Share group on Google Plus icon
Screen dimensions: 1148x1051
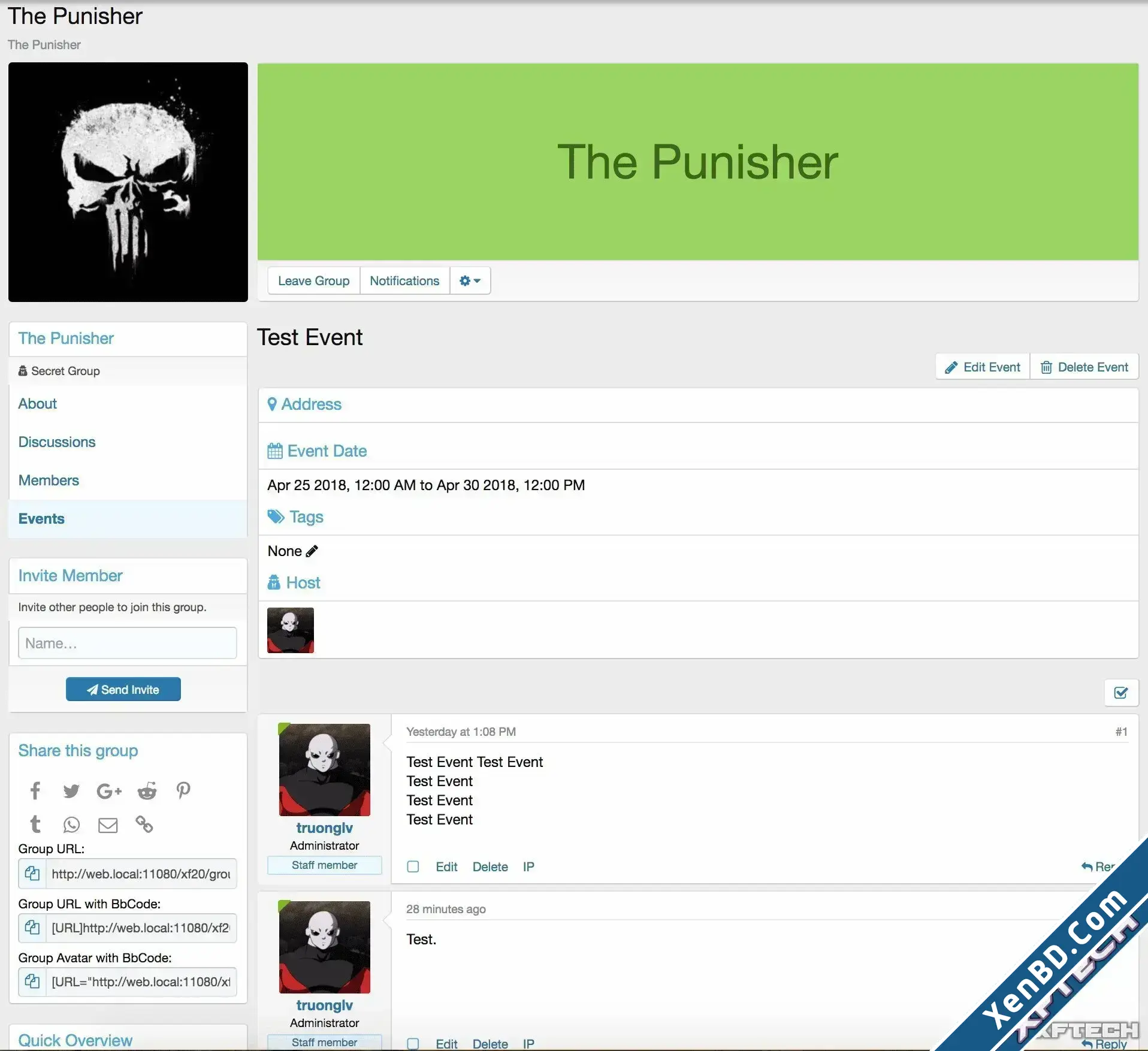coord(109,791)
